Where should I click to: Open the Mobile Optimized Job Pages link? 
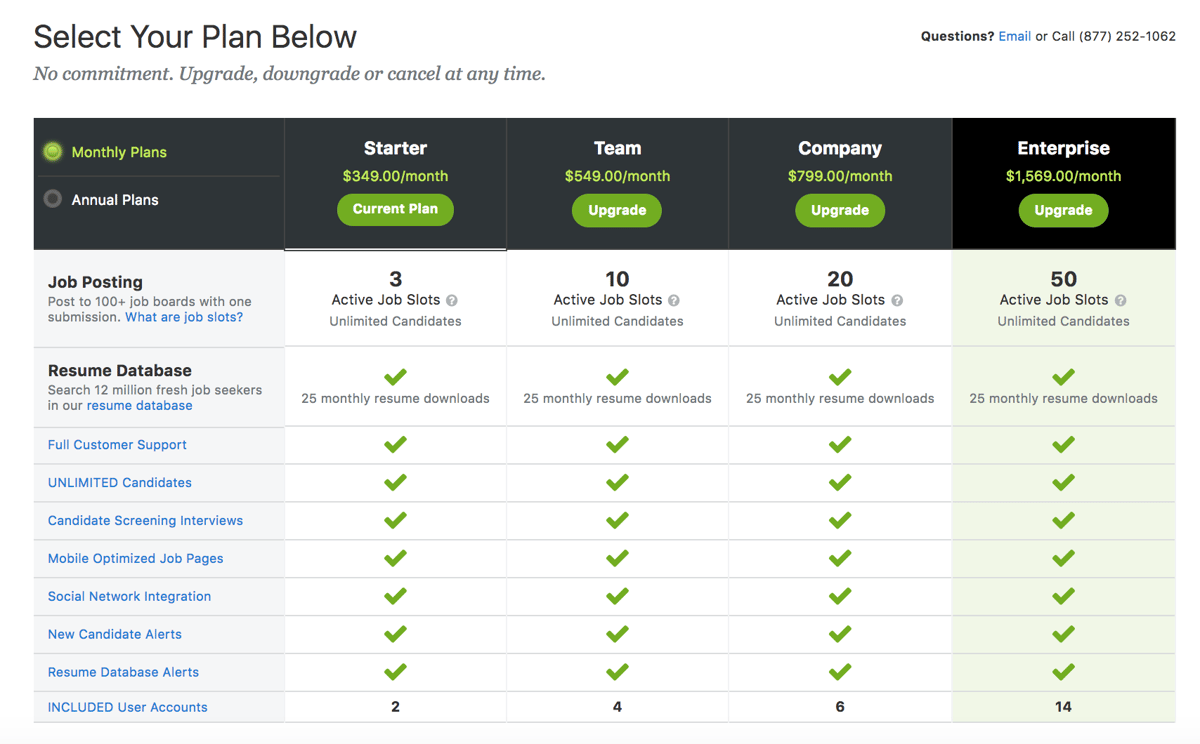pyautogui.click(x=135, y=558)
